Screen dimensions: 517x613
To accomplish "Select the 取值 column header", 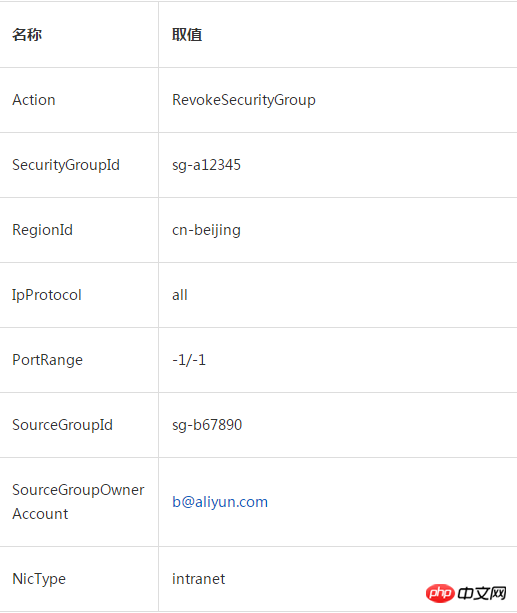I will [187, 35].
